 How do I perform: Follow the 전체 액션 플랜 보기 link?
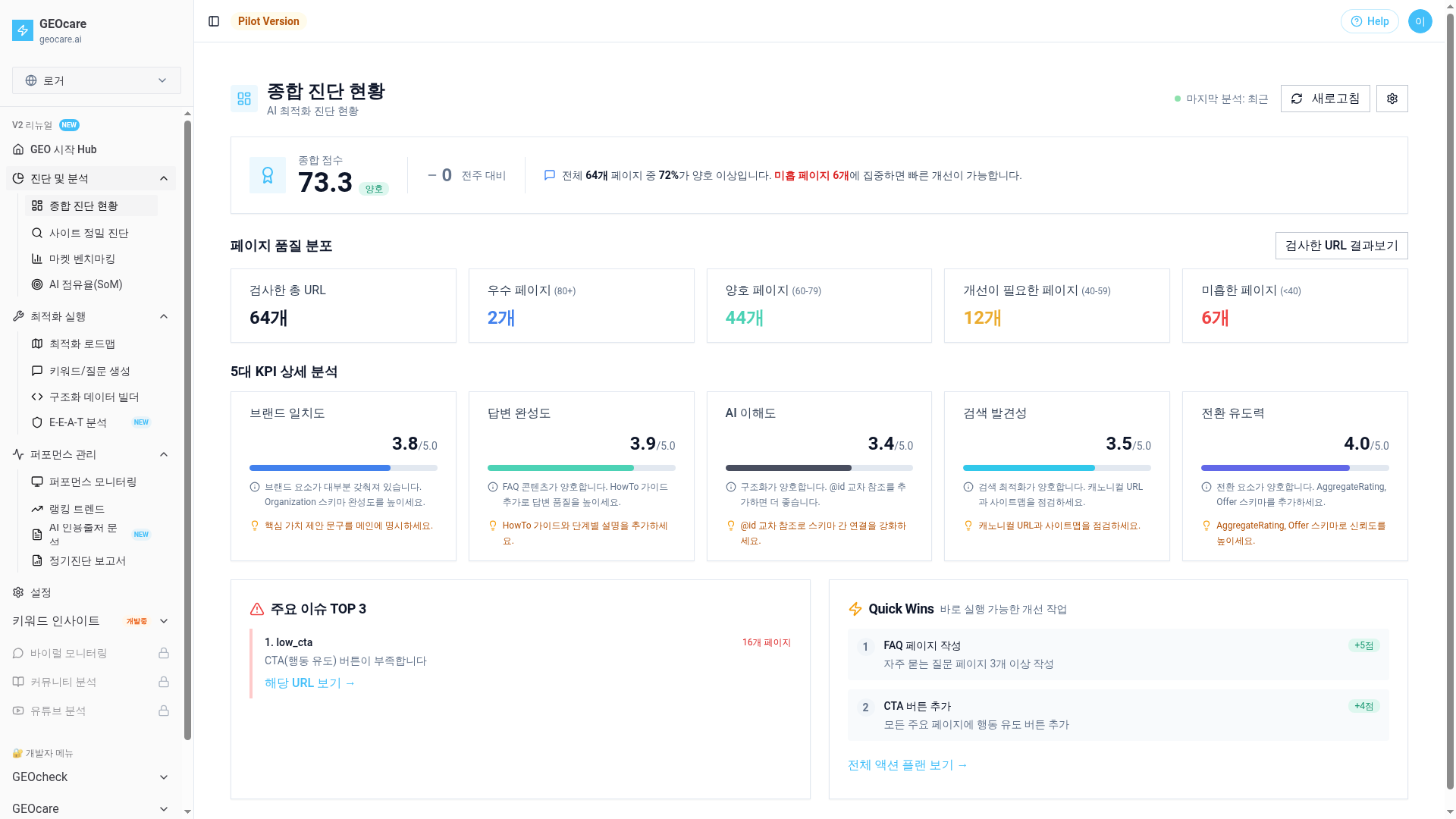click(907, 765)
